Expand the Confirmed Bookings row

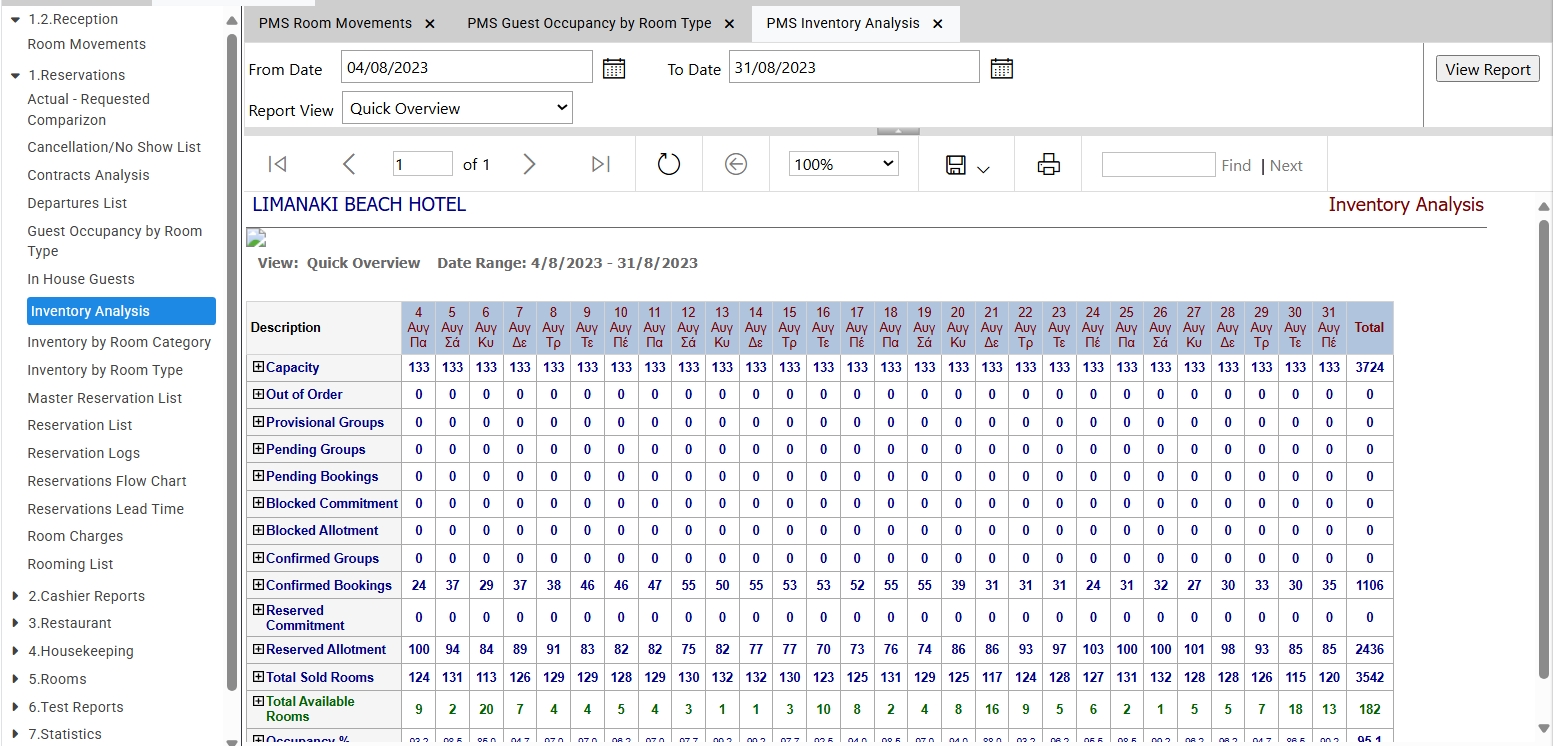pyautogui.click(x=258, y=585)
